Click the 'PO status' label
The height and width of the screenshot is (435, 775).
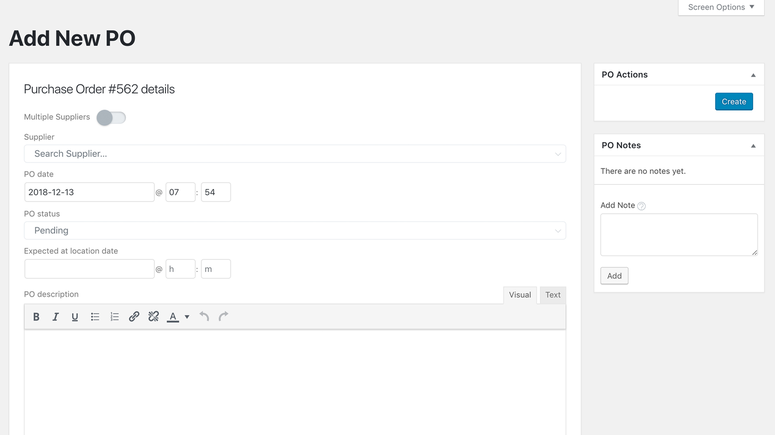point(42,214)
